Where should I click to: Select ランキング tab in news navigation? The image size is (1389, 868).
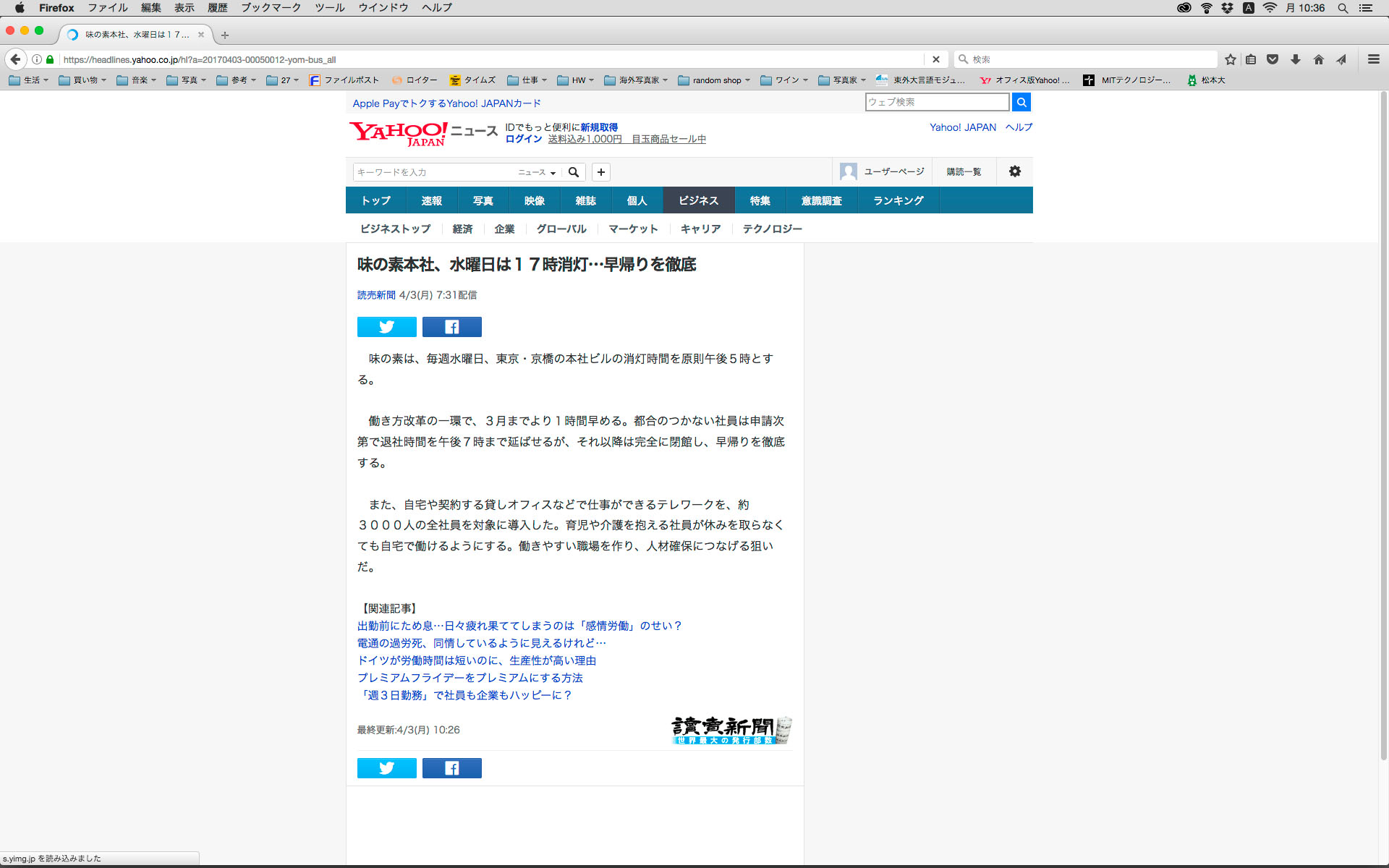tap(898, 200)
